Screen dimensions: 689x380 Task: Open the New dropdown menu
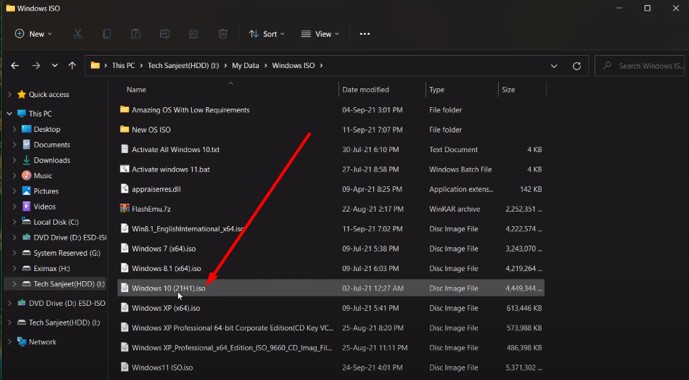pyautogui.click(x=33, y=34)
